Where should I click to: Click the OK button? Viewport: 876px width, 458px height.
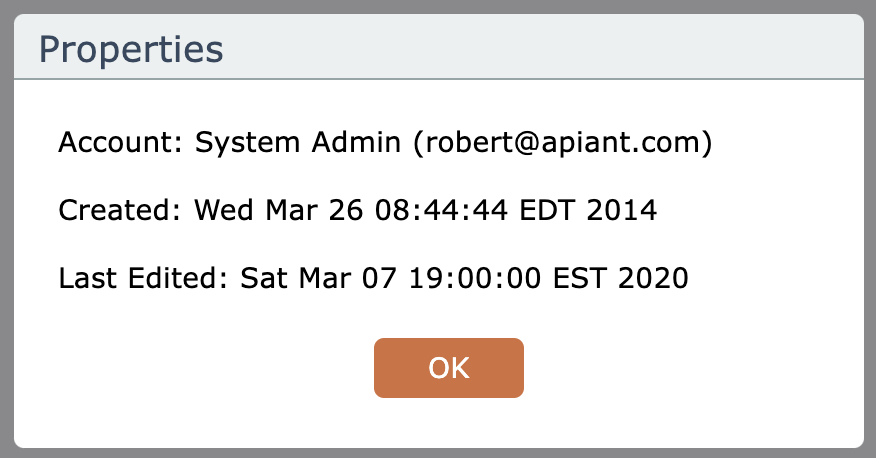[448, 367]
